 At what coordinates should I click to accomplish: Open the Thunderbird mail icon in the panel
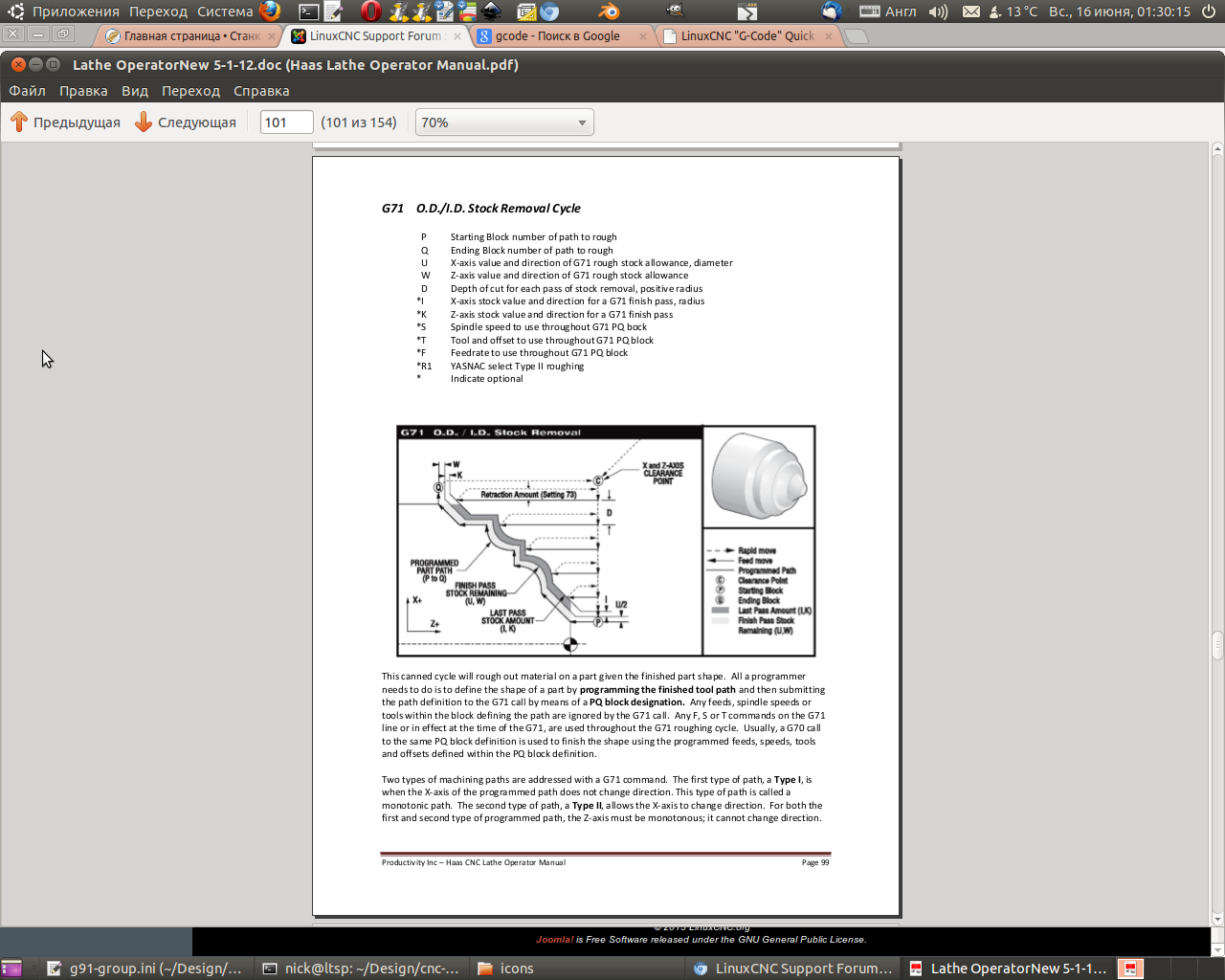831,11
